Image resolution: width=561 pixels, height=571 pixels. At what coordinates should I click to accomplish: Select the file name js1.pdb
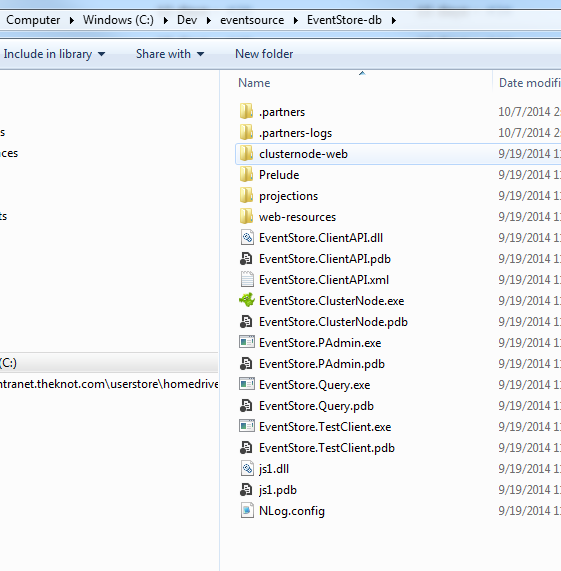278,490
